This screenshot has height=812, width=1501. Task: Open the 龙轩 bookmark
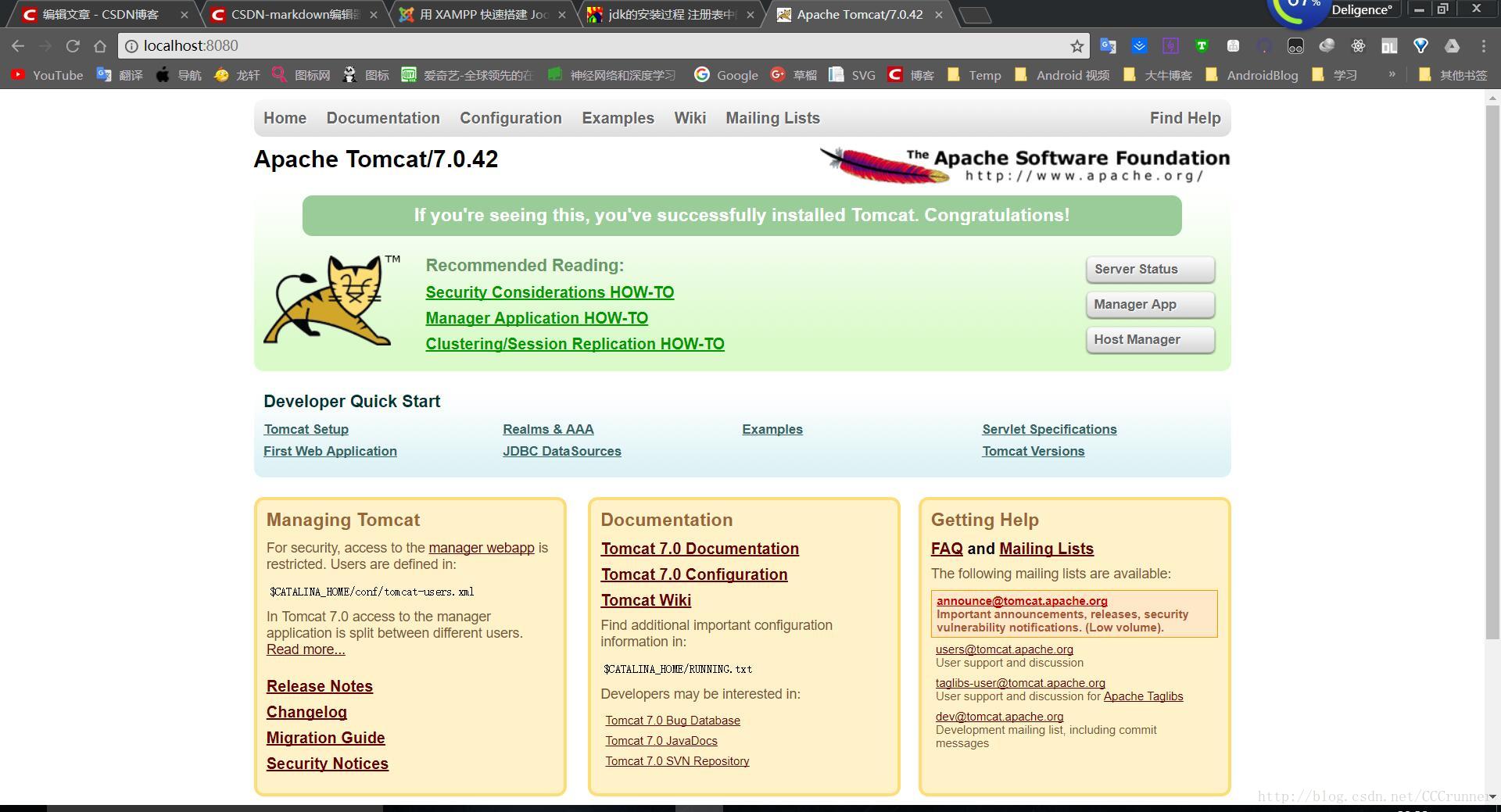pyautogui.click(x=237, y=75)
